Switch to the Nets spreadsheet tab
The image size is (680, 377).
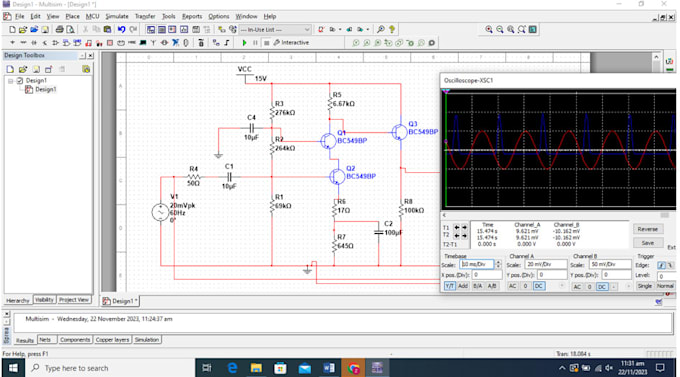tap(46, 340)
